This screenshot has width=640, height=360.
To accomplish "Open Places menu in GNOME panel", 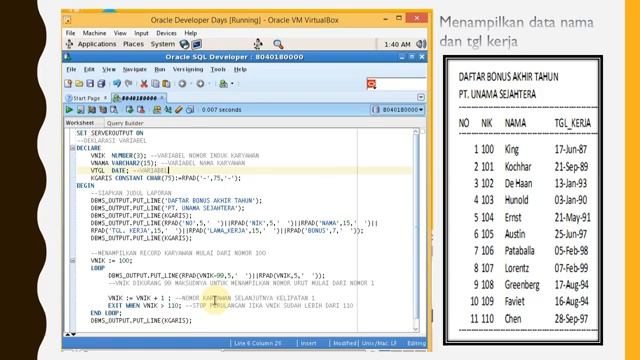I will coord(133,44).
